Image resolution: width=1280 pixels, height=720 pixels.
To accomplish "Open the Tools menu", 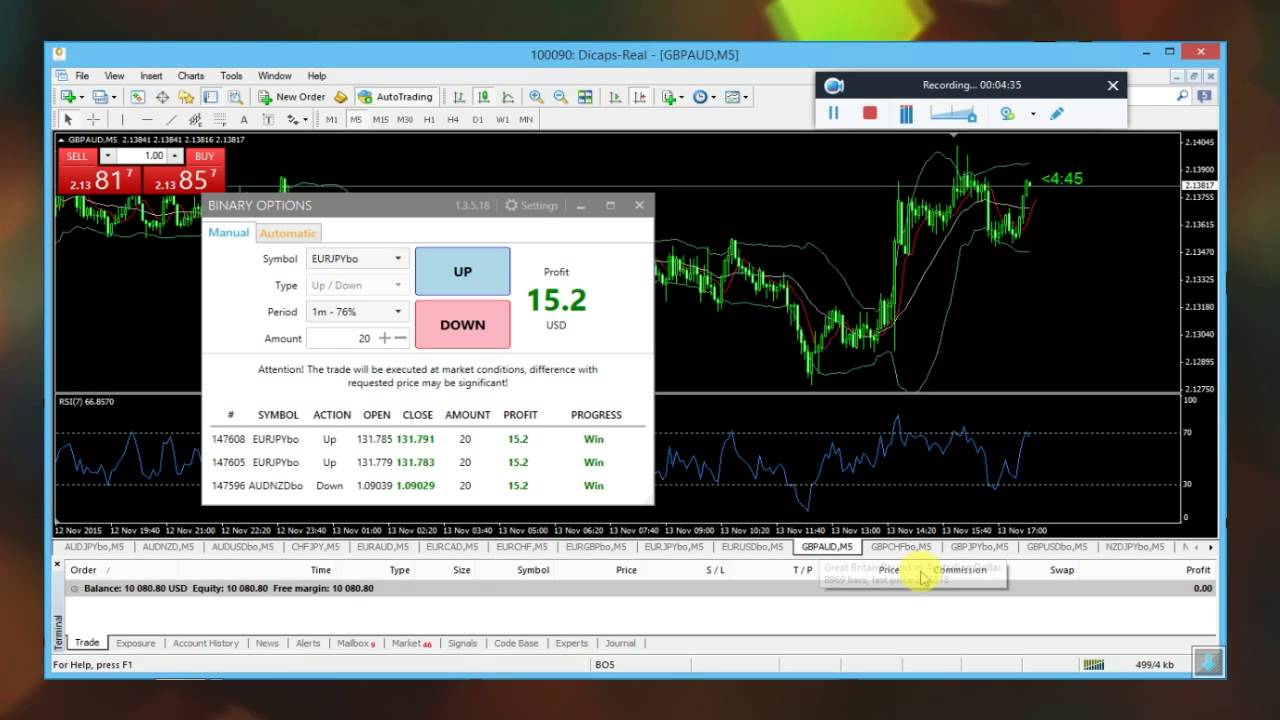I will [231, 76].
